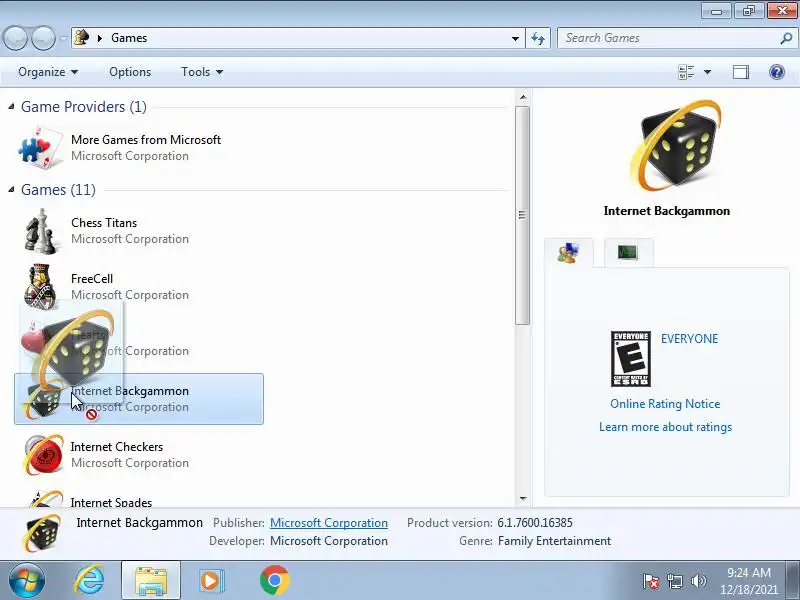This screenshot has width=800, height=600.
Task: Collapse the Game Providers group
Action: [x=11, y=107]
